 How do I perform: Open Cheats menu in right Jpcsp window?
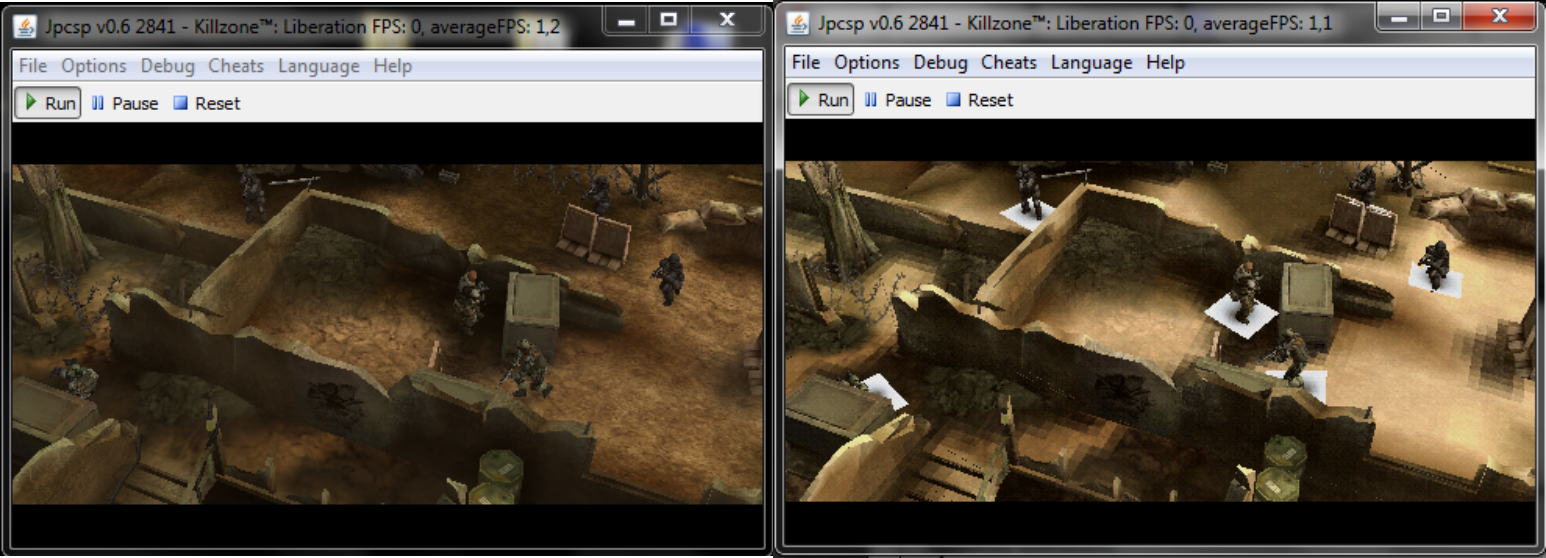[x=1009, y=62]
